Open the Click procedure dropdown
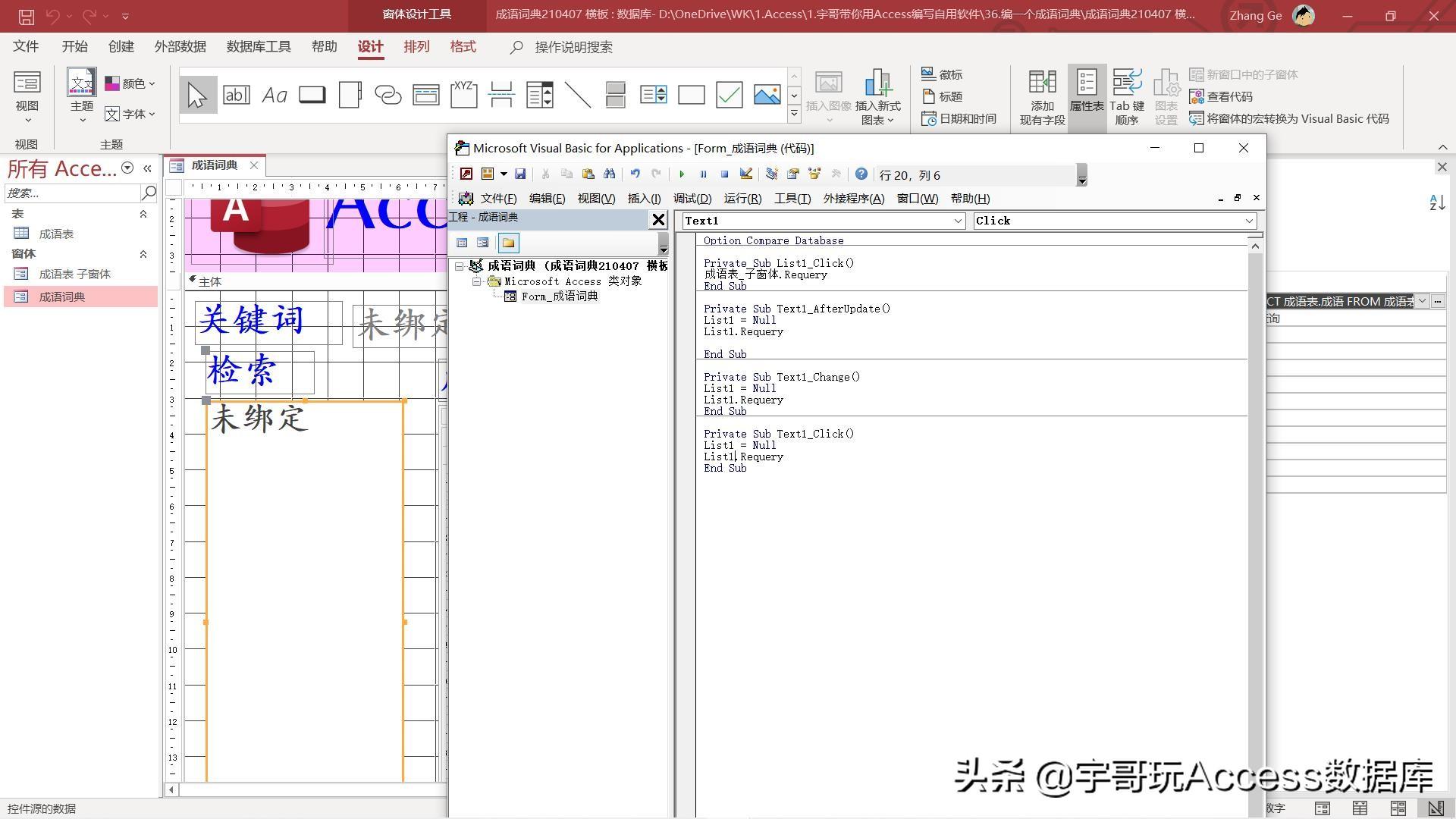This screenshot has width=1456, height=819. (x=1249, y=221)
